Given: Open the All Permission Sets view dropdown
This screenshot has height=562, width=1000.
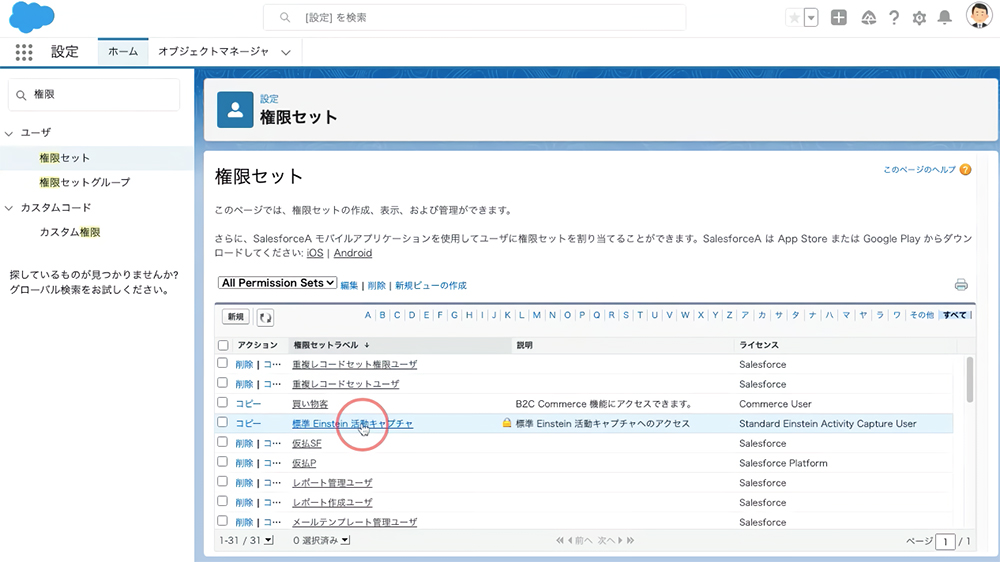Looking at the screenshot, I should (277, 283).
